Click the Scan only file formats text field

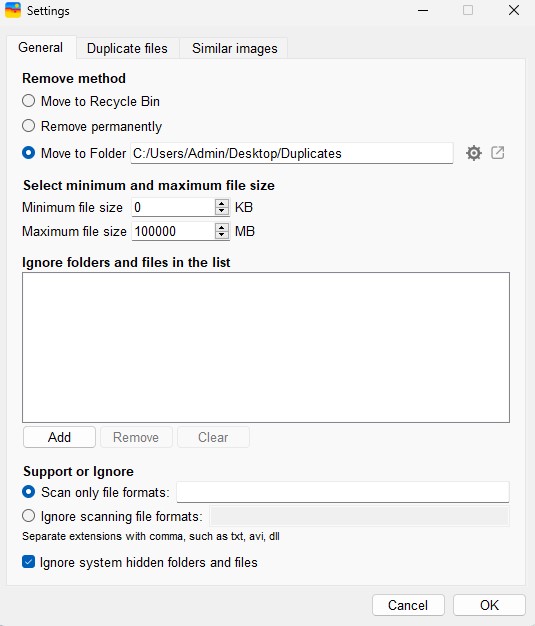[x=343, y=492]
